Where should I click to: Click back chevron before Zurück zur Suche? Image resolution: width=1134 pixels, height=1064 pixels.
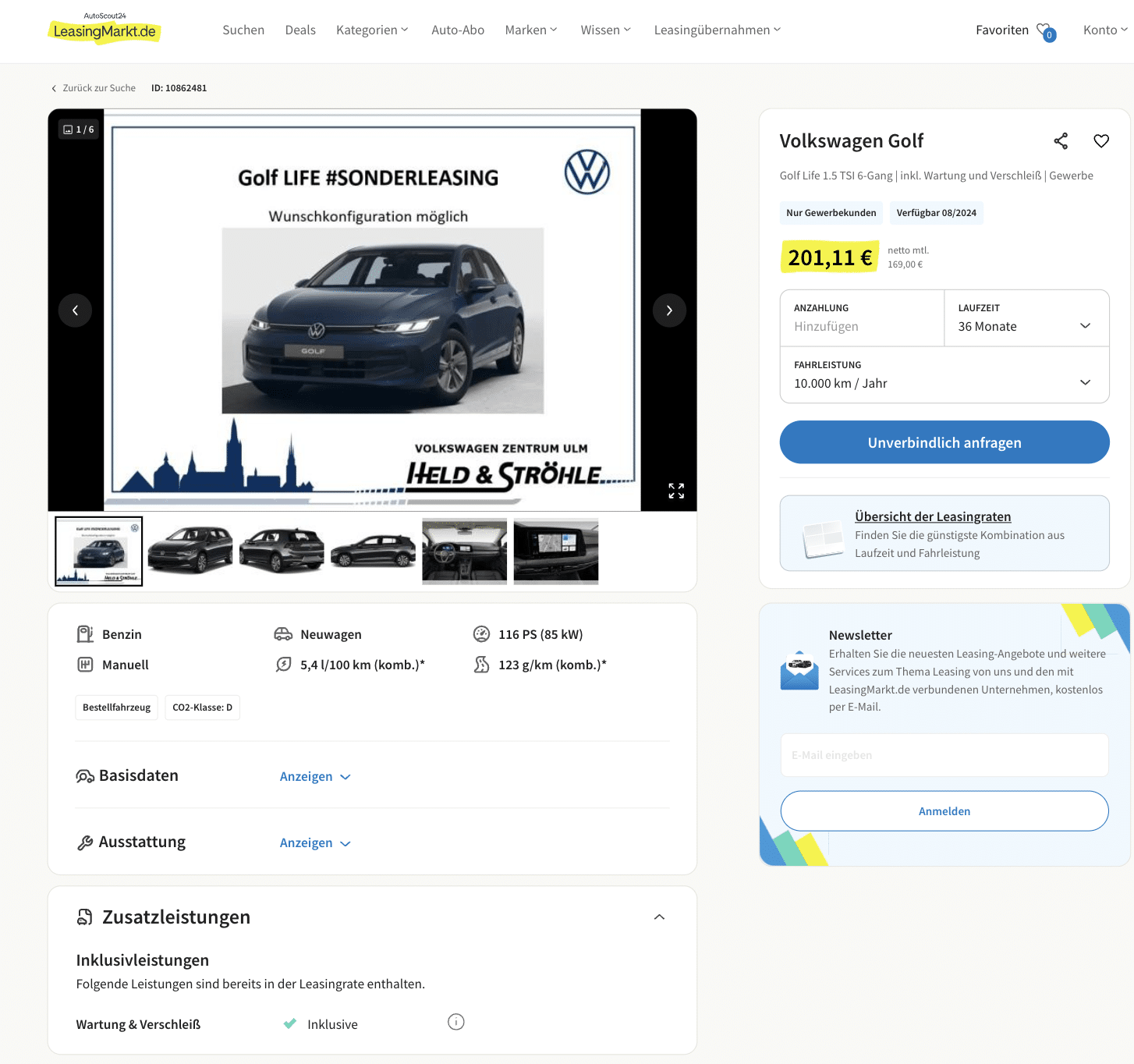click(x=54, y=89)
